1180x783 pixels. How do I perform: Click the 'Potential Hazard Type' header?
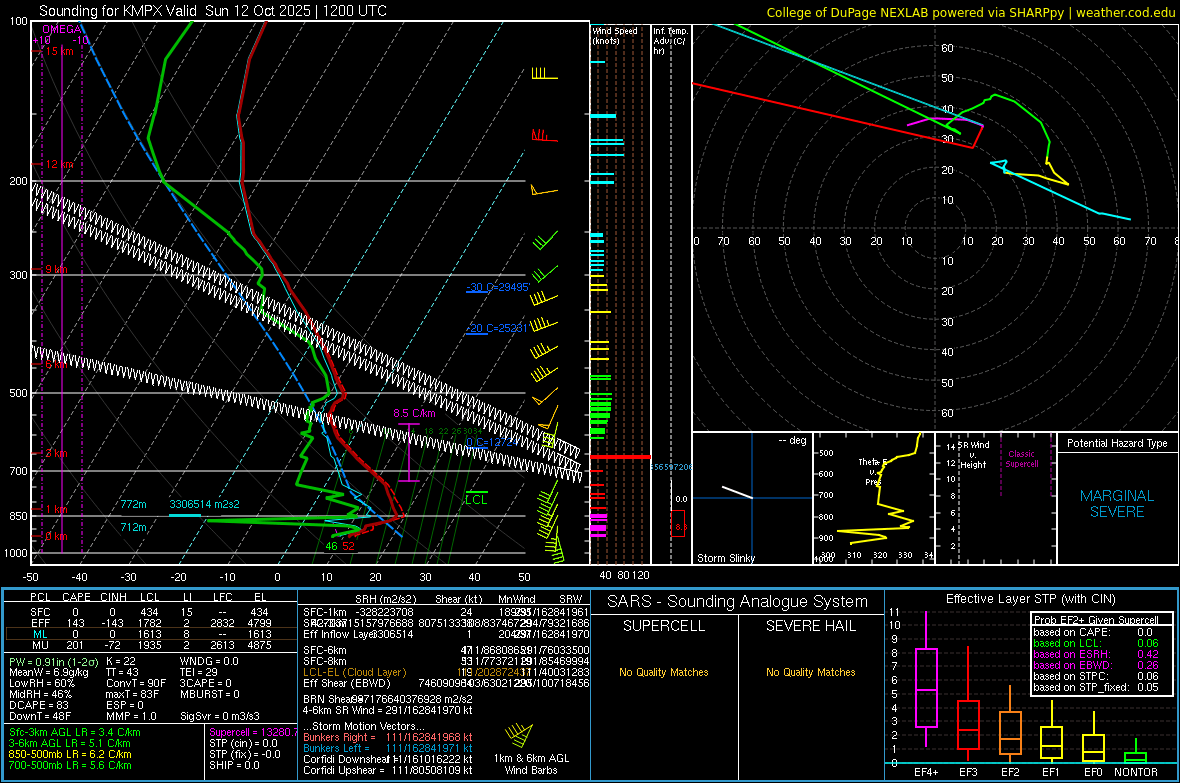point(1117,443)
